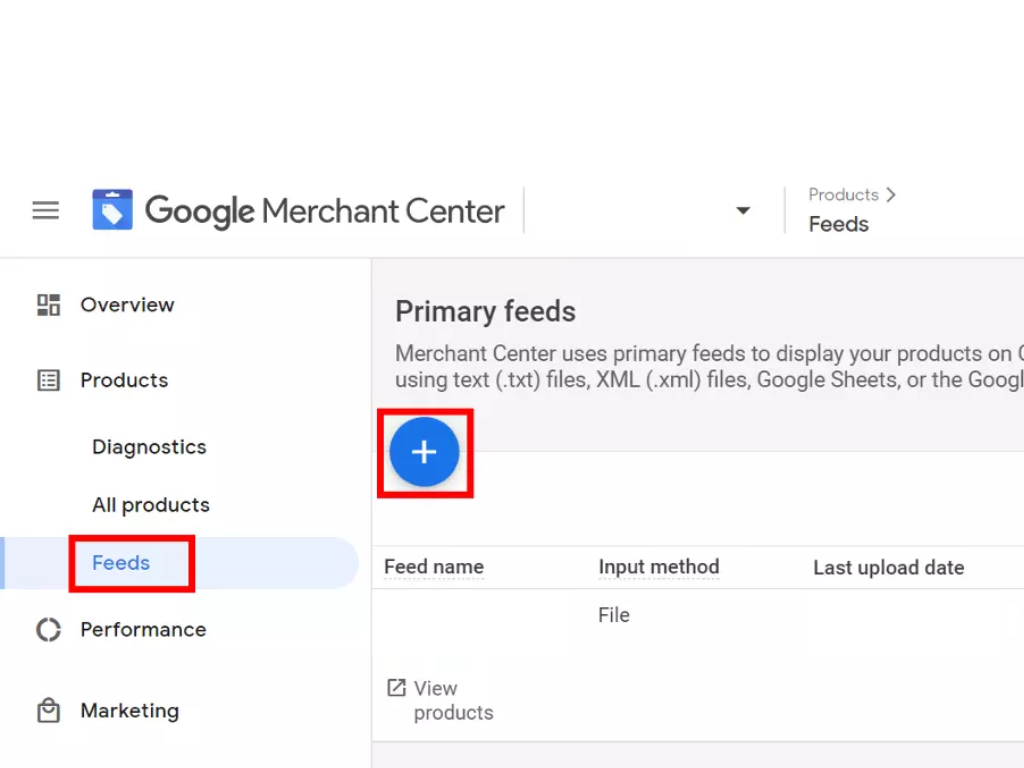Click the Performance circle icon
This screenshot has height=768, width=1024.
(48, 630)
